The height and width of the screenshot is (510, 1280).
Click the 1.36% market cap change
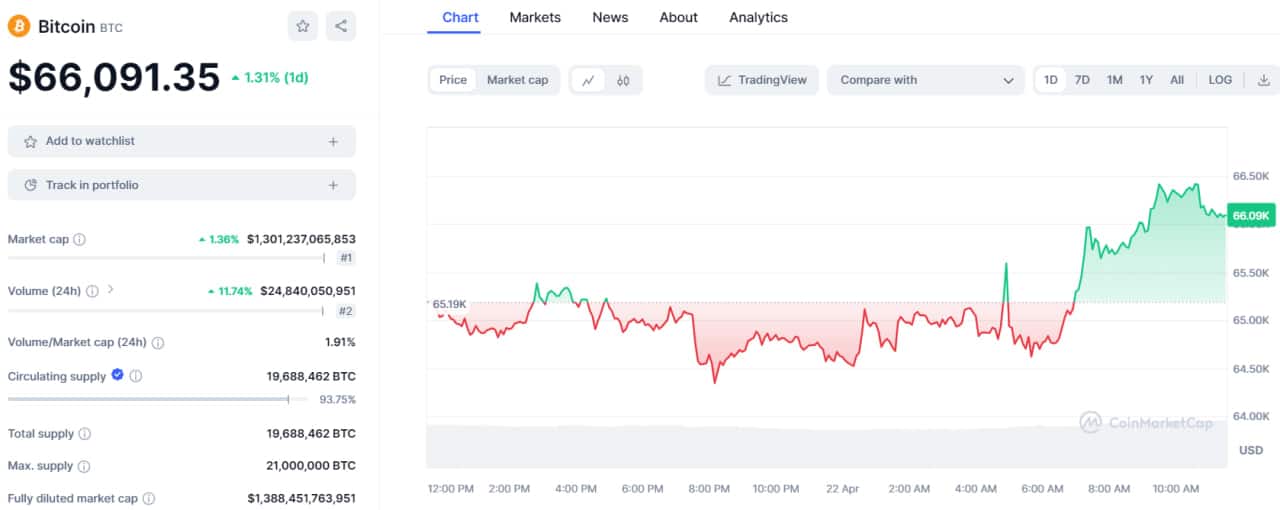(x=219, y=239)
